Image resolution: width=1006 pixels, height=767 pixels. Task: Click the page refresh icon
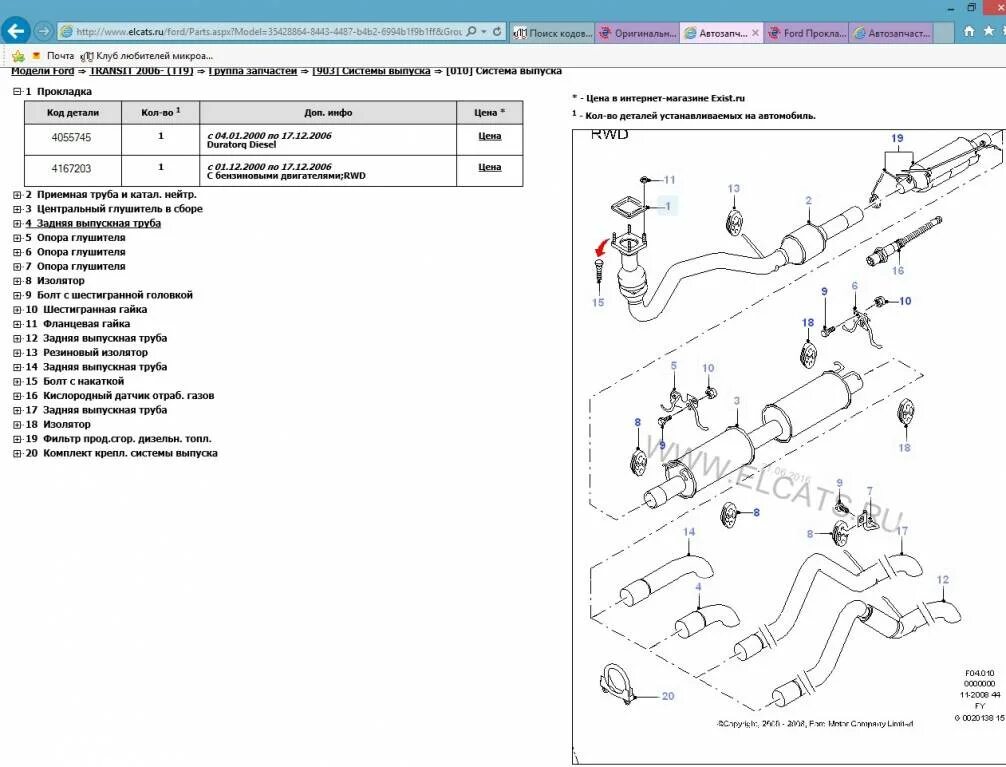point(497,31)
